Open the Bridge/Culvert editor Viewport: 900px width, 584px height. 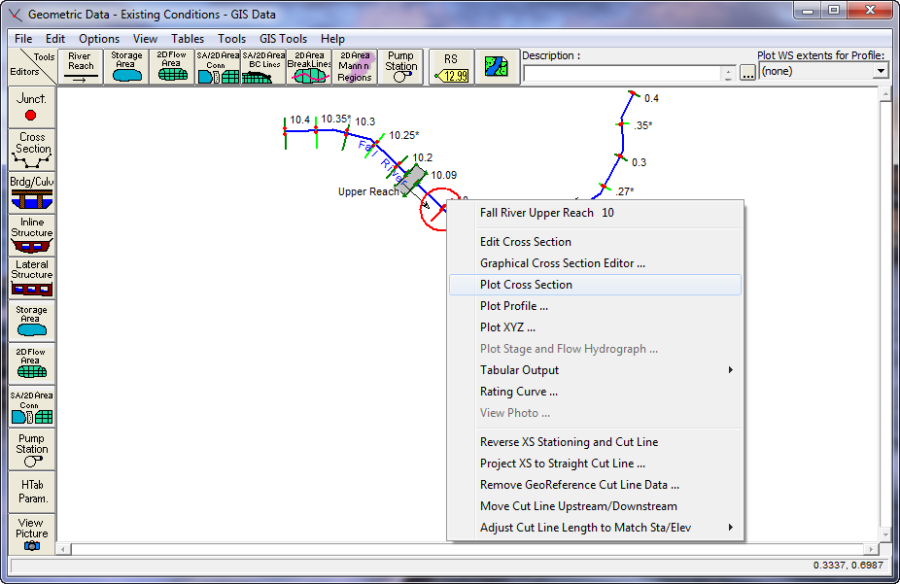coord(31,191)
